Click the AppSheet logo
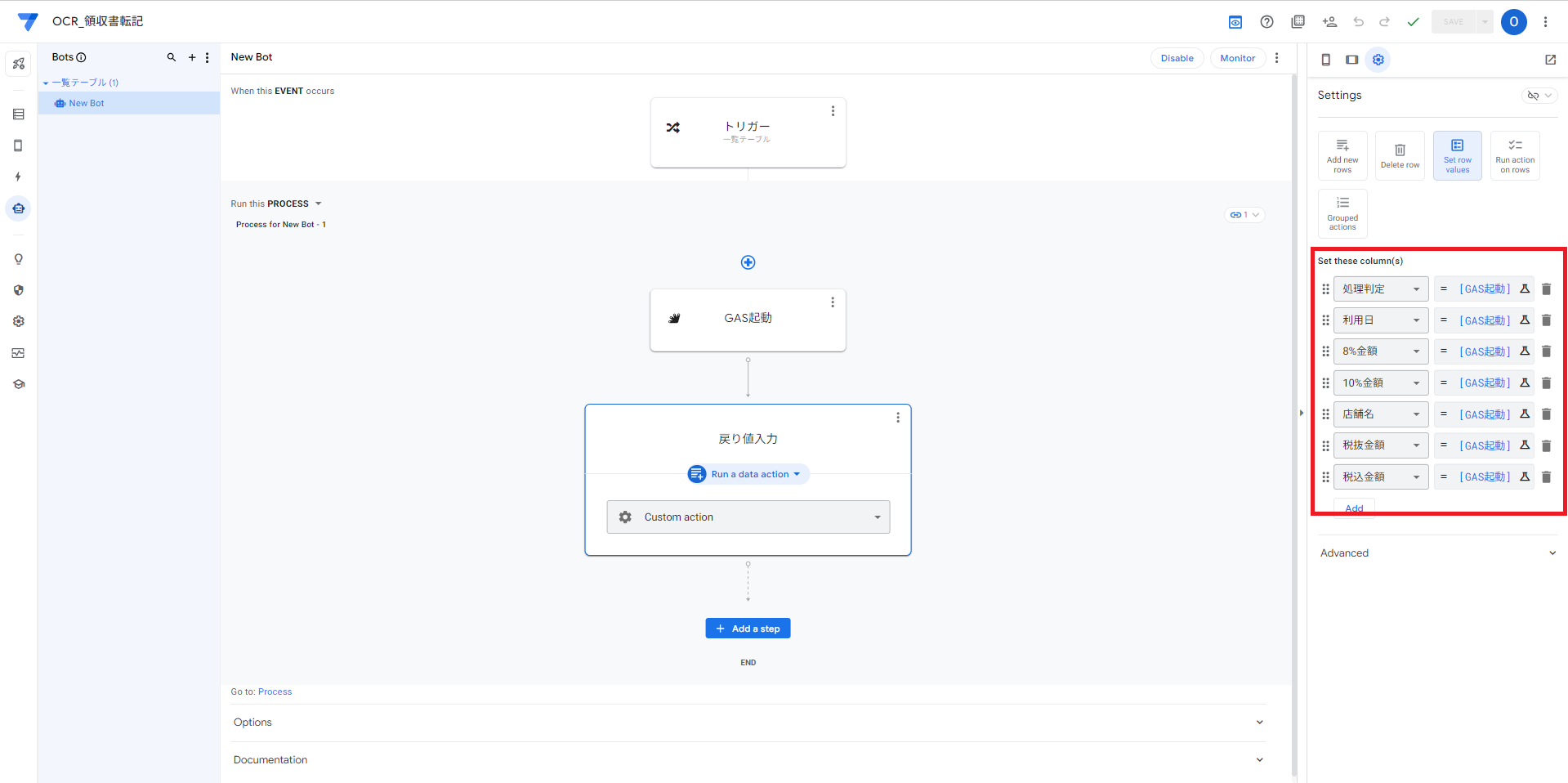Viewport: 1568px width, 783px height. pyautogui.click(x=28, y=21)
